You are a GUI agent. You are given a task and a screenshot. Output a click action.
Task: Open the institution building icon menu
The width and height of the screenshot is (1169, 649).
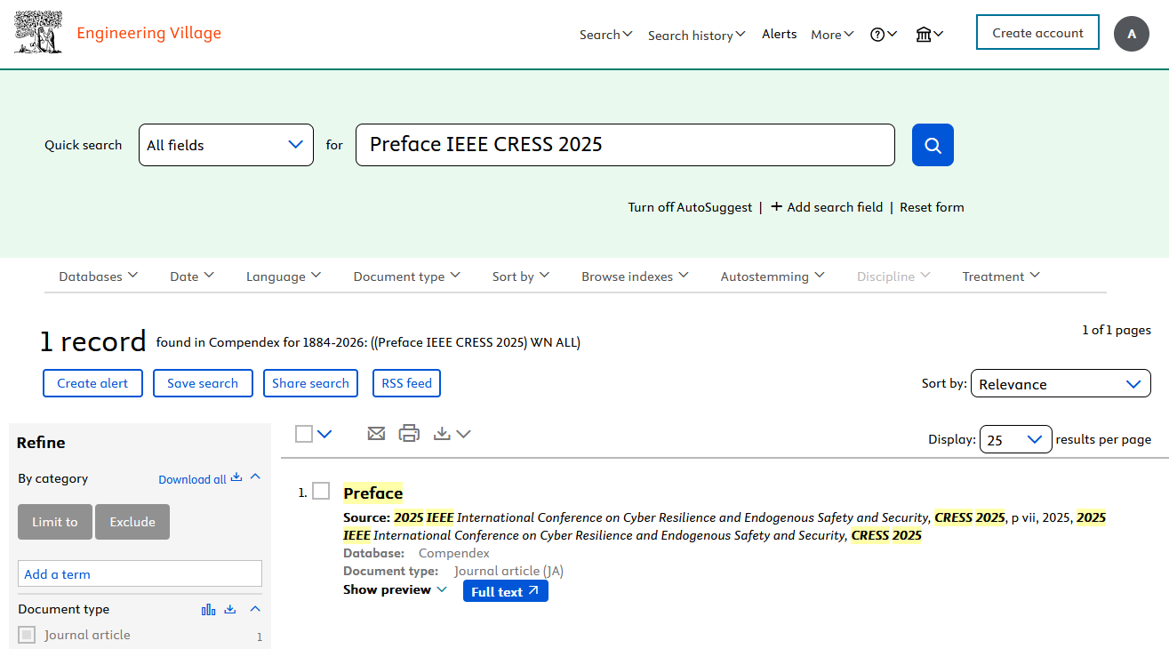click(929, 34)
